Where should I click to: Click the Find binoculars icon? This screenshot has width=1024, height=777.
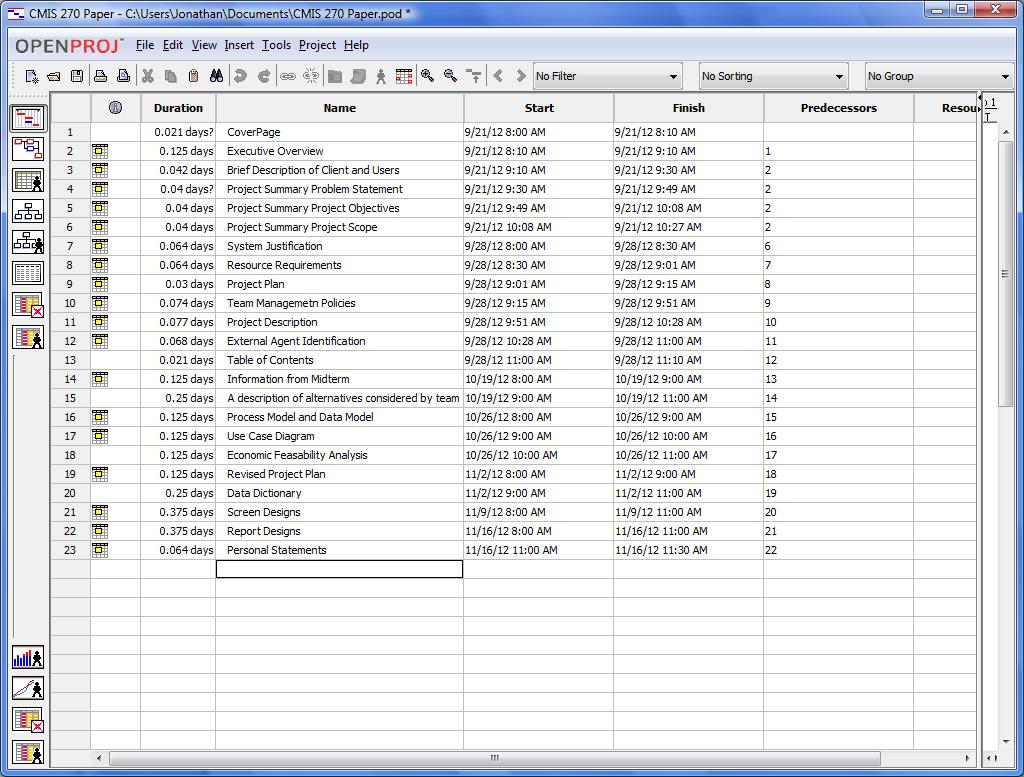(216, 76)
